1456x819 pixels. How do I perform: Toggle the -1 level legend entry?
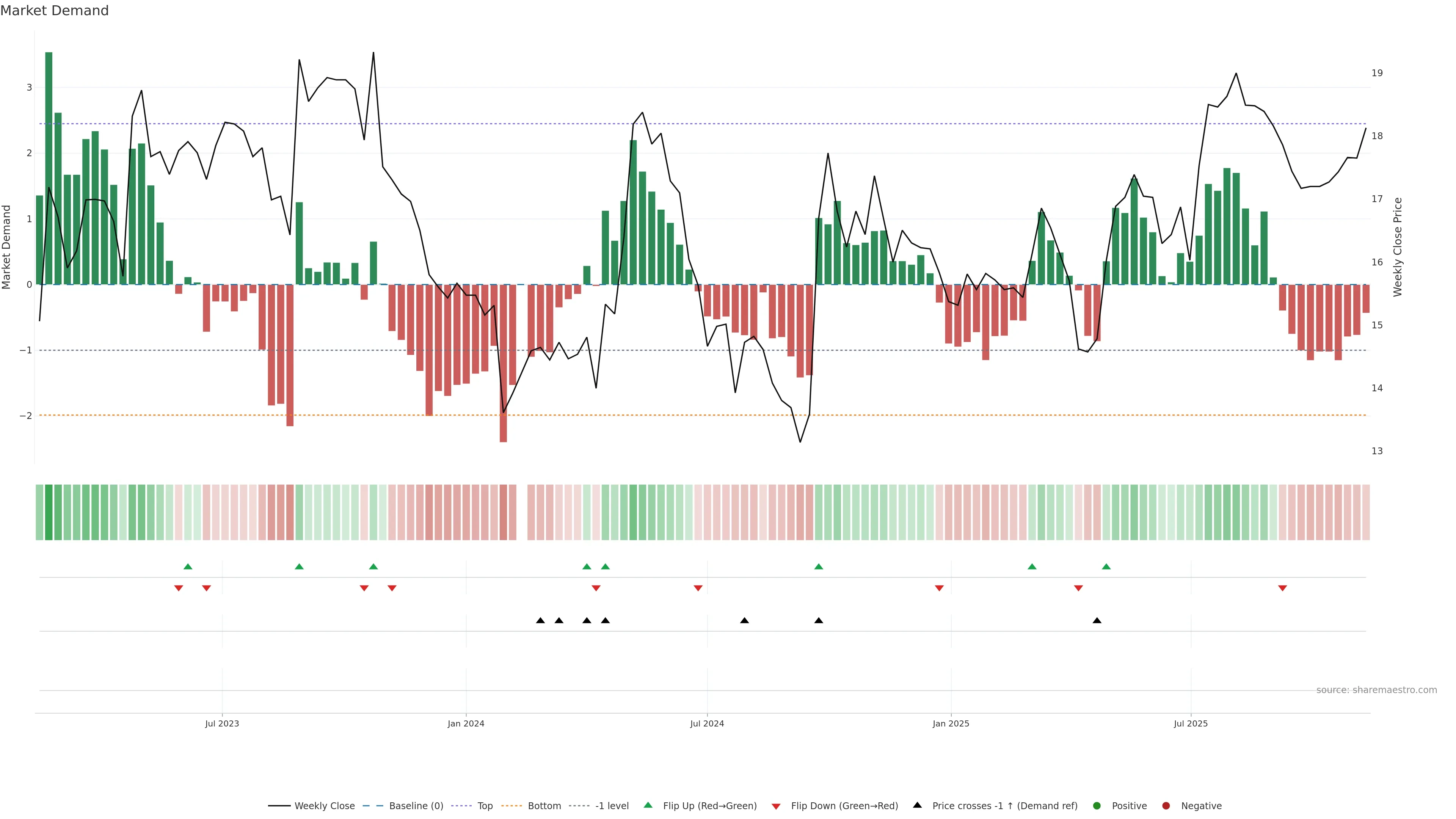(612, 806)
